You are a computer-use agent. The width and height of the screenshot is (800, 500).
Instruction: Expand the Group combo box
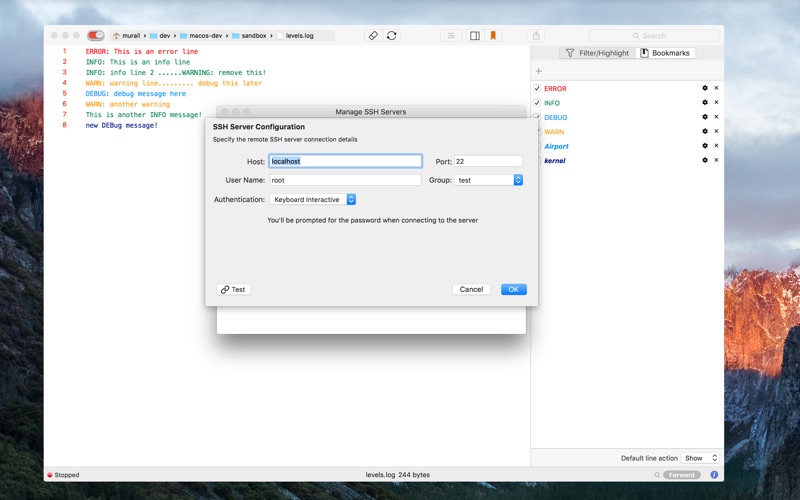[x=518, y=180]
